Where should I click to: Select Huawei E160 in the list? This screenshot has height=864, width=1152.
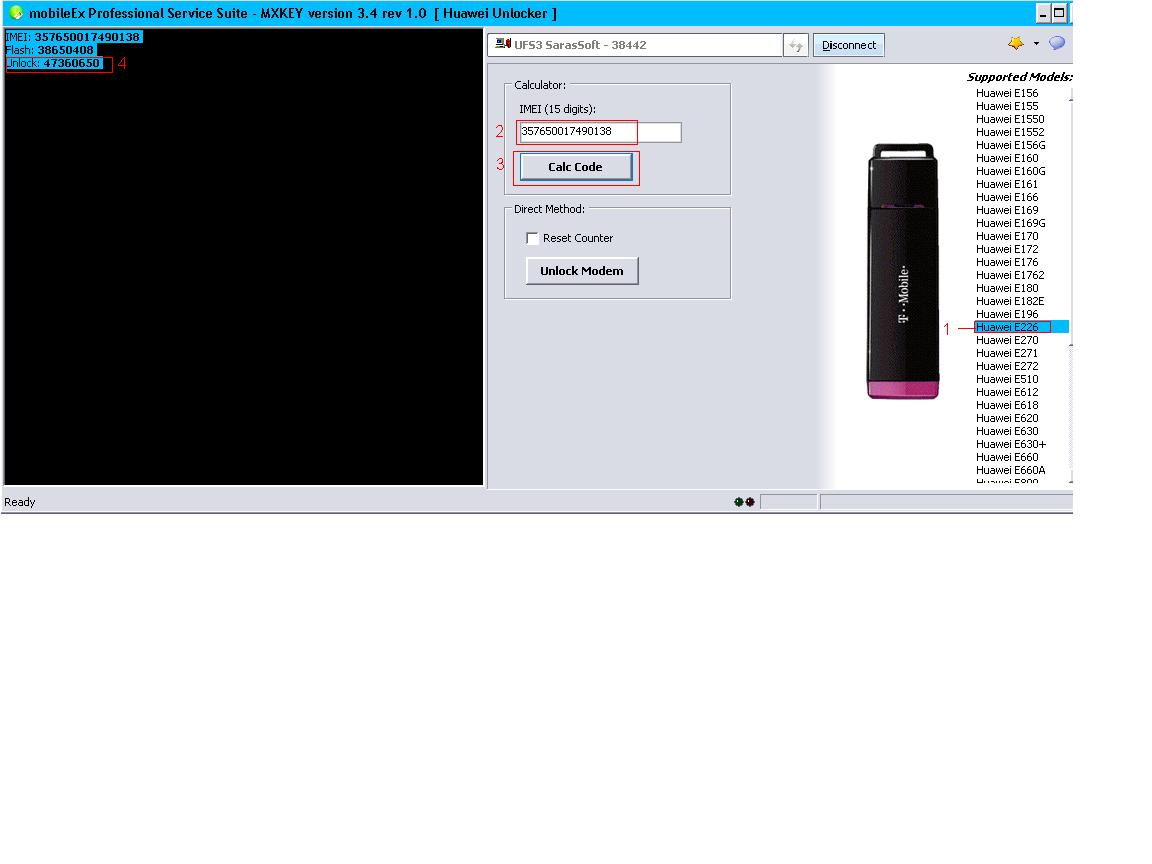point(1007,159)
